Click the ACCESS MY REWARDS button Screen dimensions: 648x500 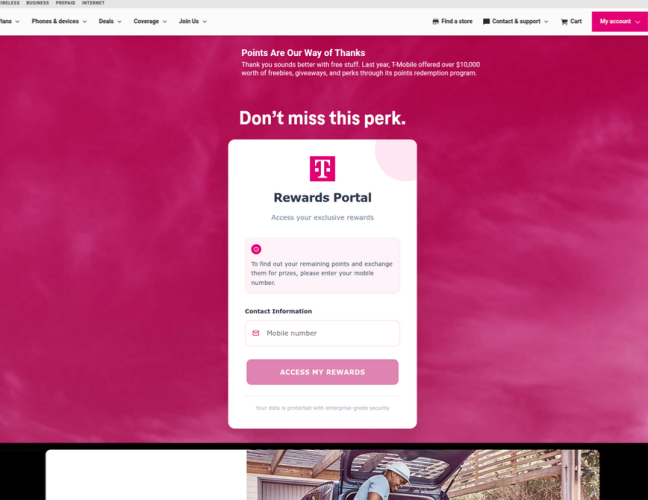(x=322, y=372)
